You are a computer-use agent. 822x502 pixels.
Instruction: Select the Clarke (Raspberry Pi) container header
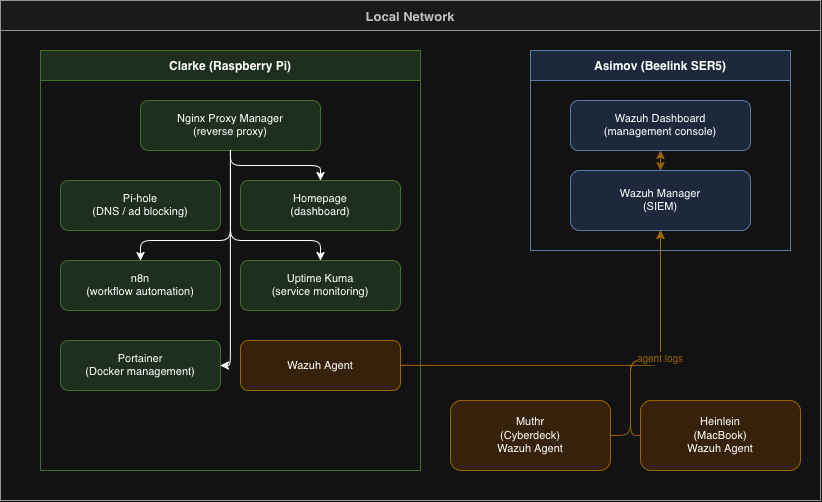[230, 66]
